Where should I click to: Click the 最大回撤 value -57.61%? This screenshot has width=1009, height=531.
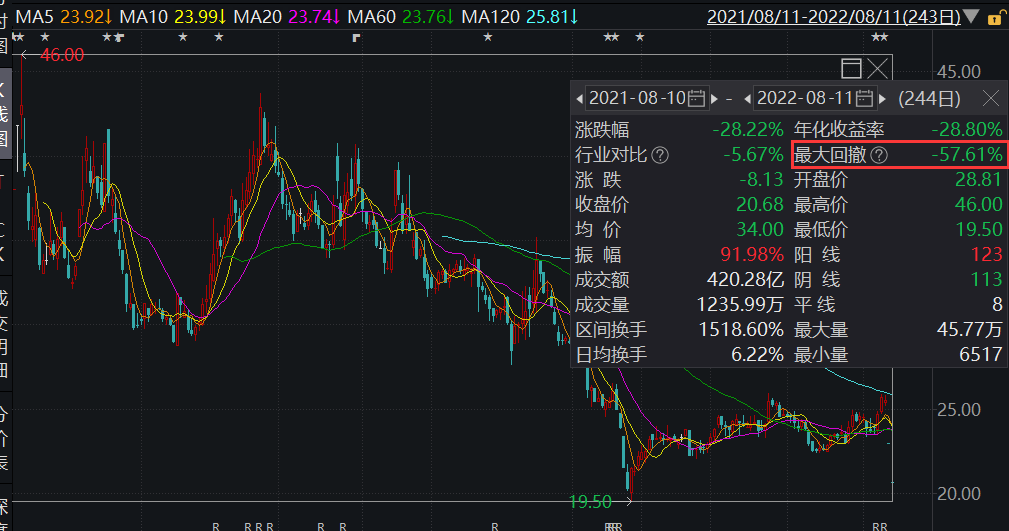(x=967, y=154)
